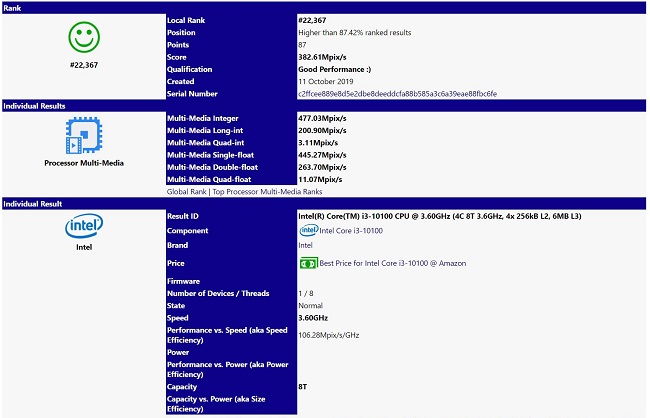Click the 106.28Mpix/s/GHz efficiency value
The width and height of the screenshot is (650, 418).
pos(329,335)
